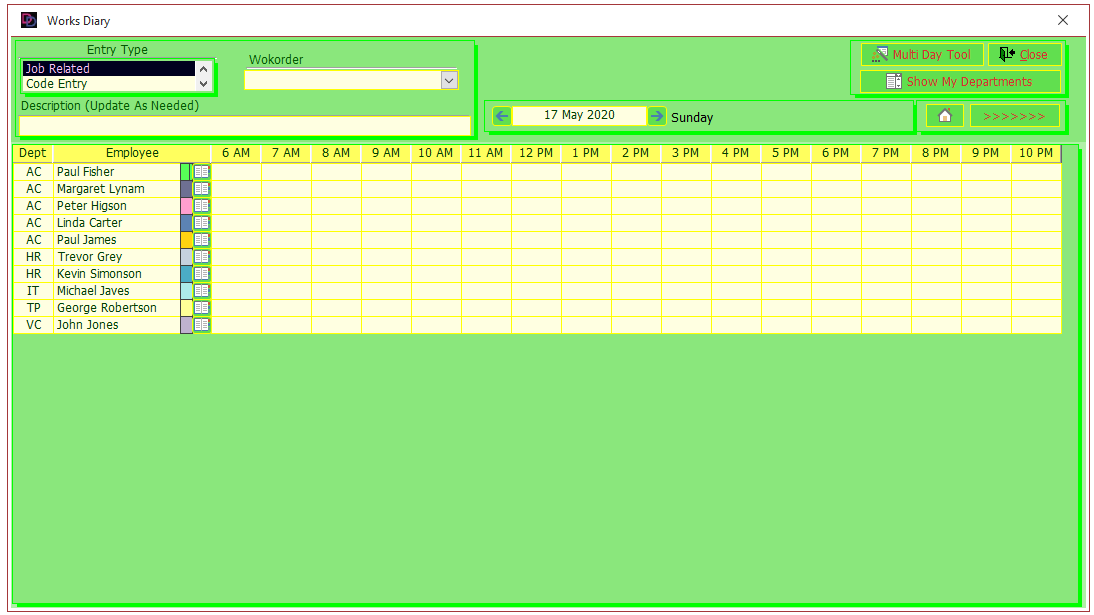Click the home icon button
The image size is (1094, 615).
coord(945,116)
